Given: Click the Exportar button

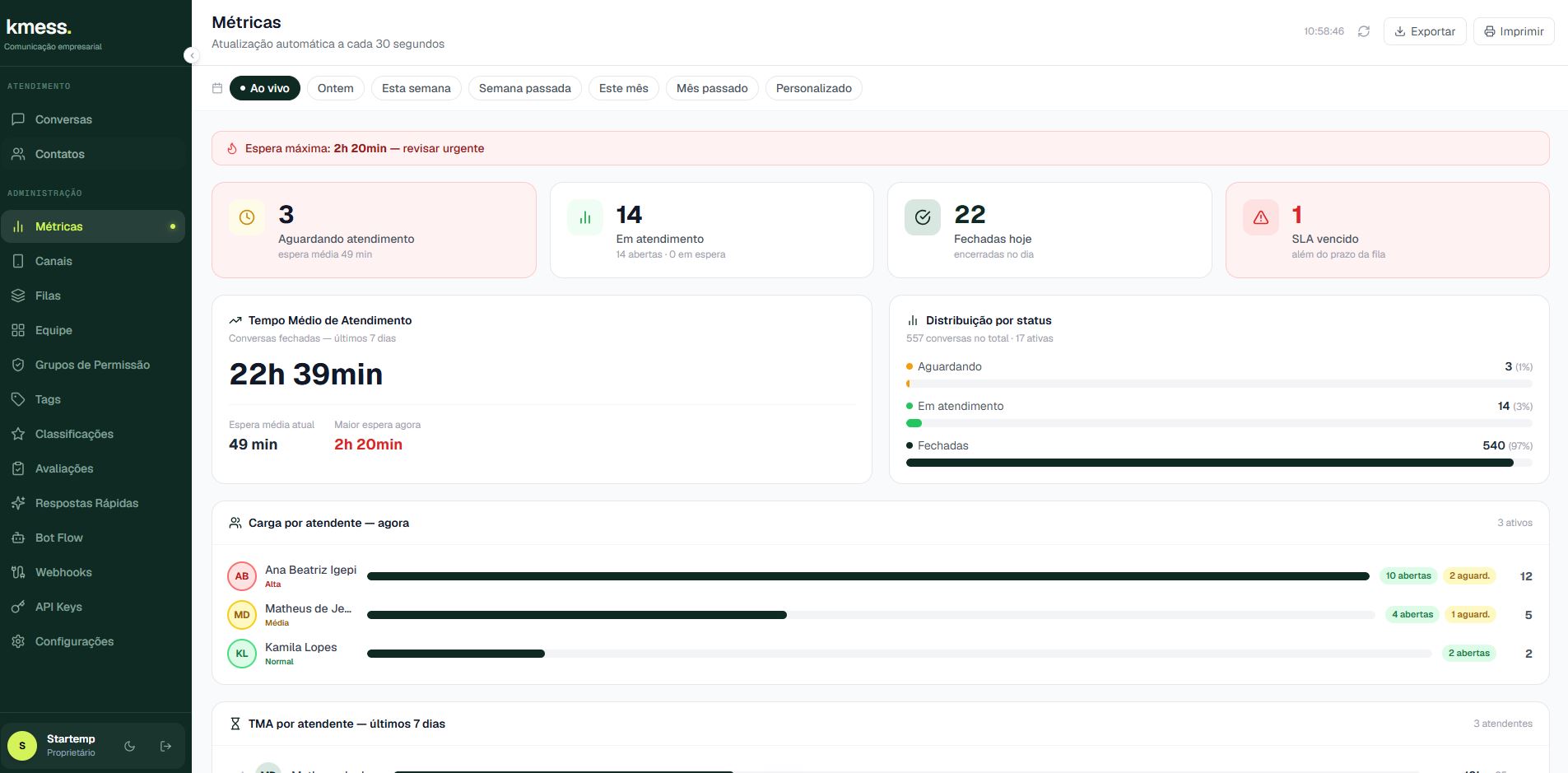Looking at the screenshot, I should (x=1425, y=31).
